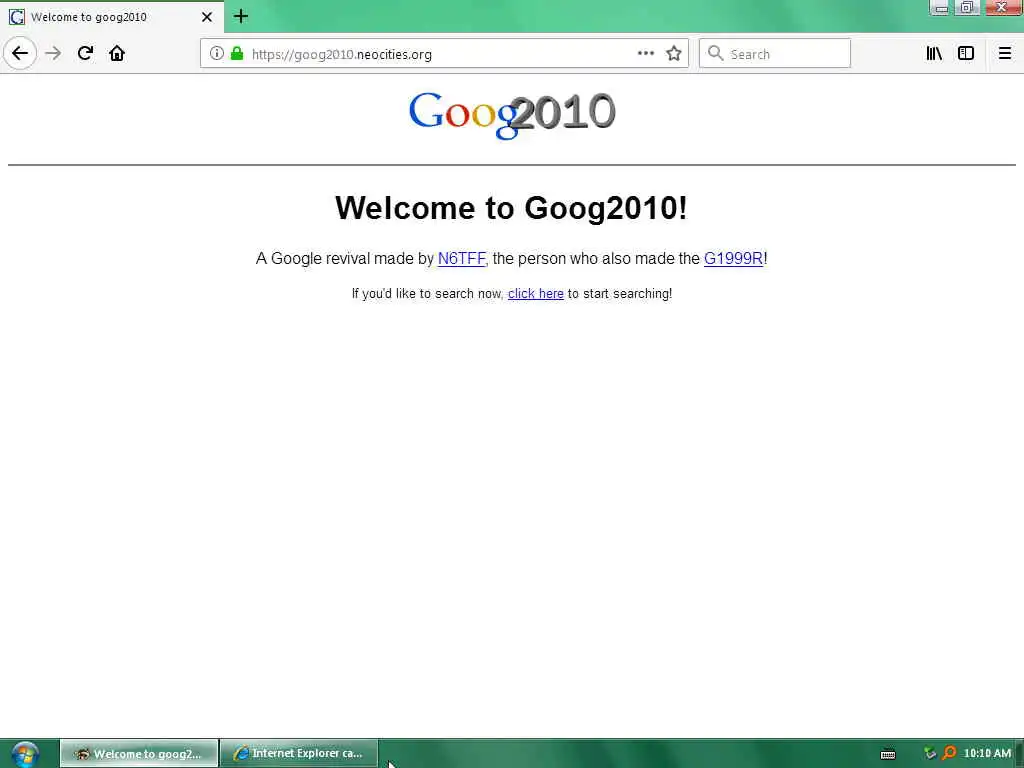
Task: Click the network status tray icon
Action: (930, 754)
